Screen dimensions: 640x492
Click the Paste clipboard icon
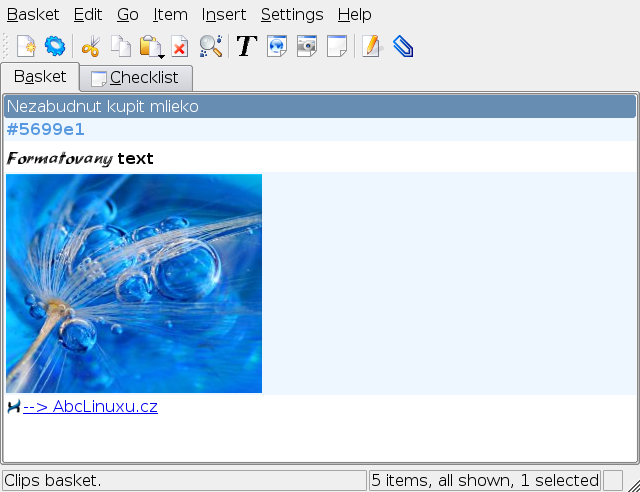click(148, 46)
